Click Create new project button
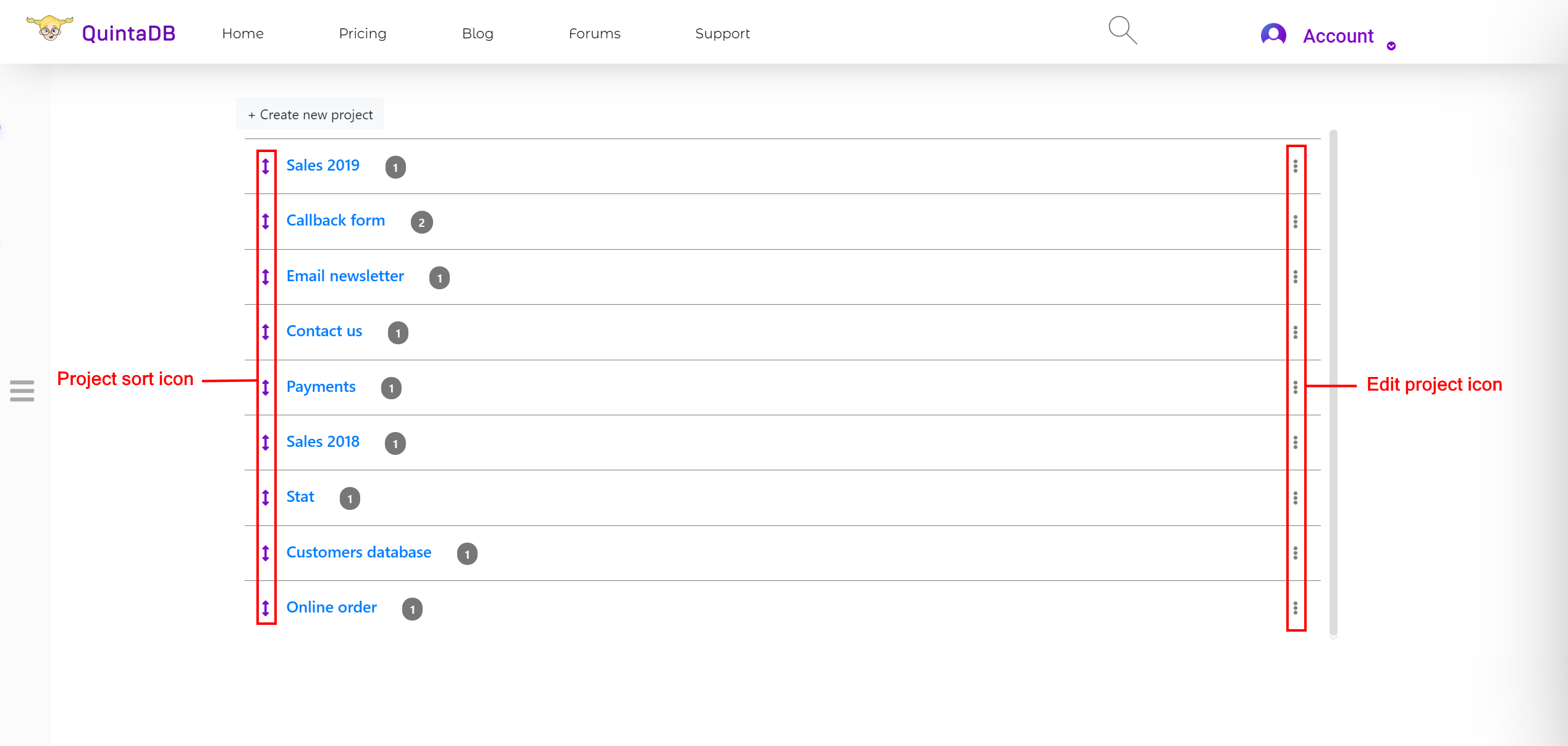This screenshot has width=1568, height=746. (x=310, y=114)
